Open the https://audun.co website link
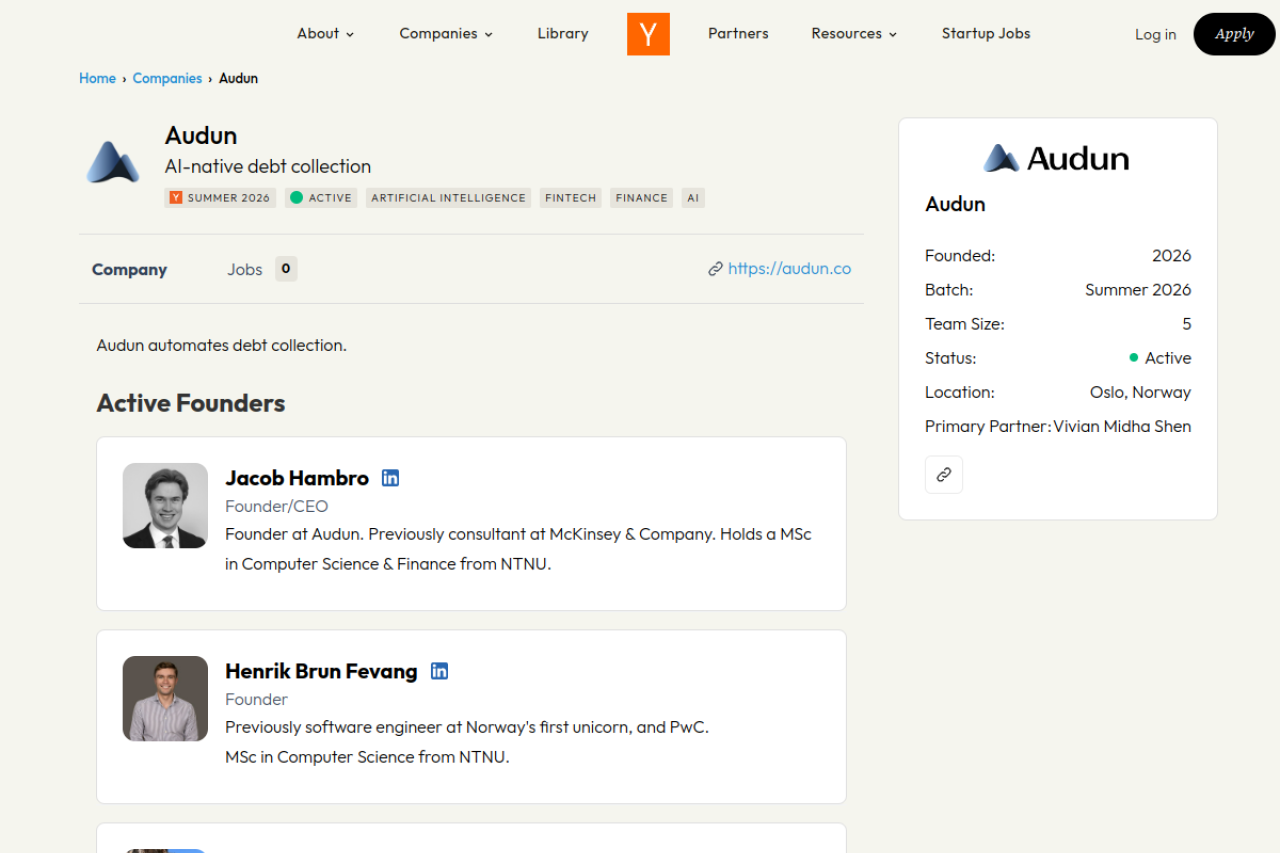 click(790, 269)
